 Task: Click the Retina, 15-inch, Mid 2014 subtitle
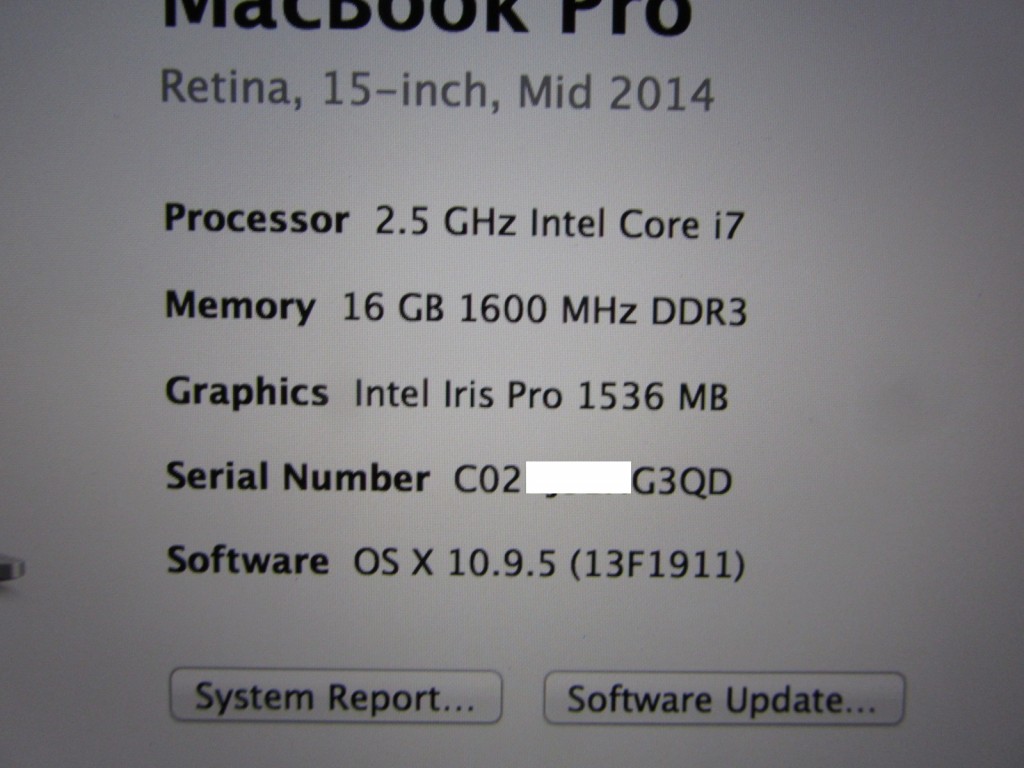click(x=437, y=91)
